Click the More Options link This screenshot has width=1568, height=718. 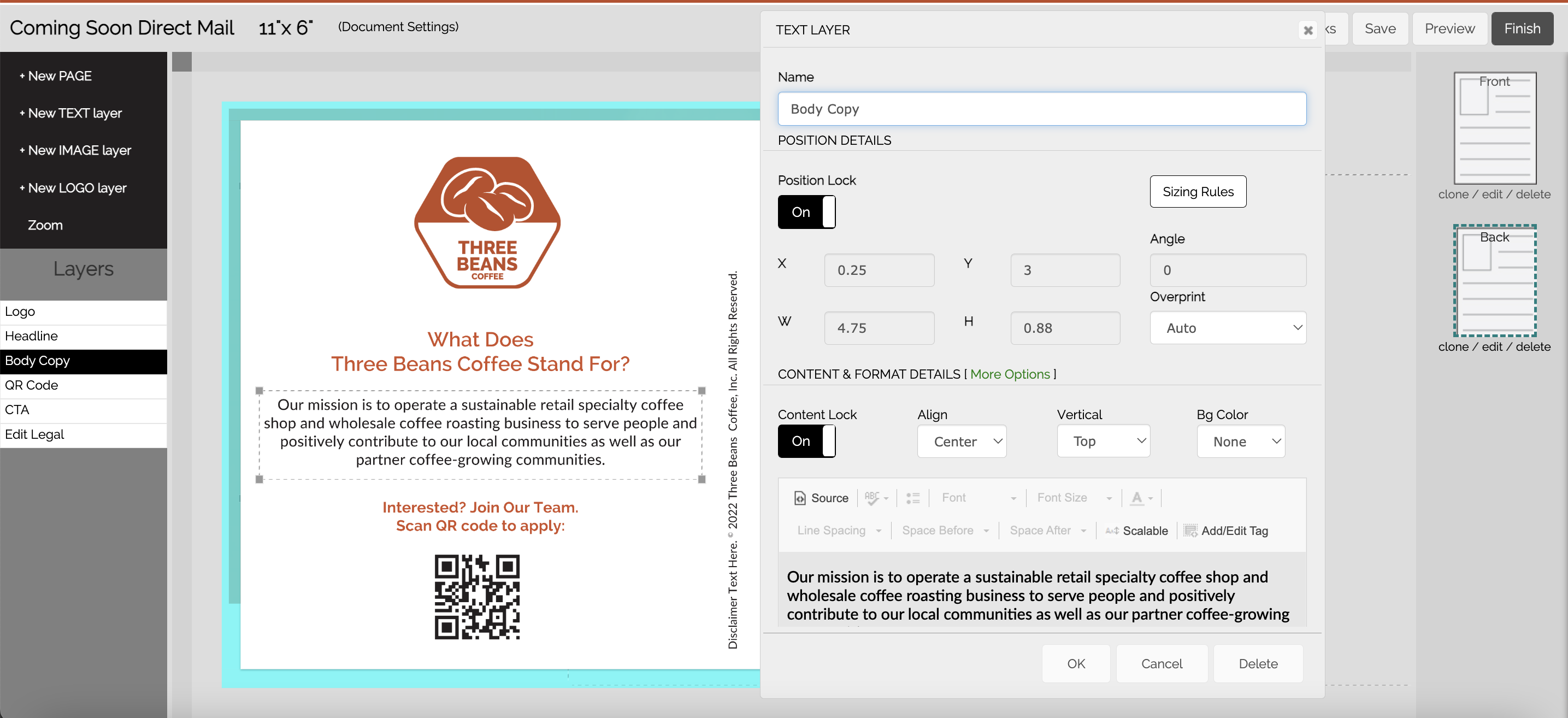(x=1010, y=374)
